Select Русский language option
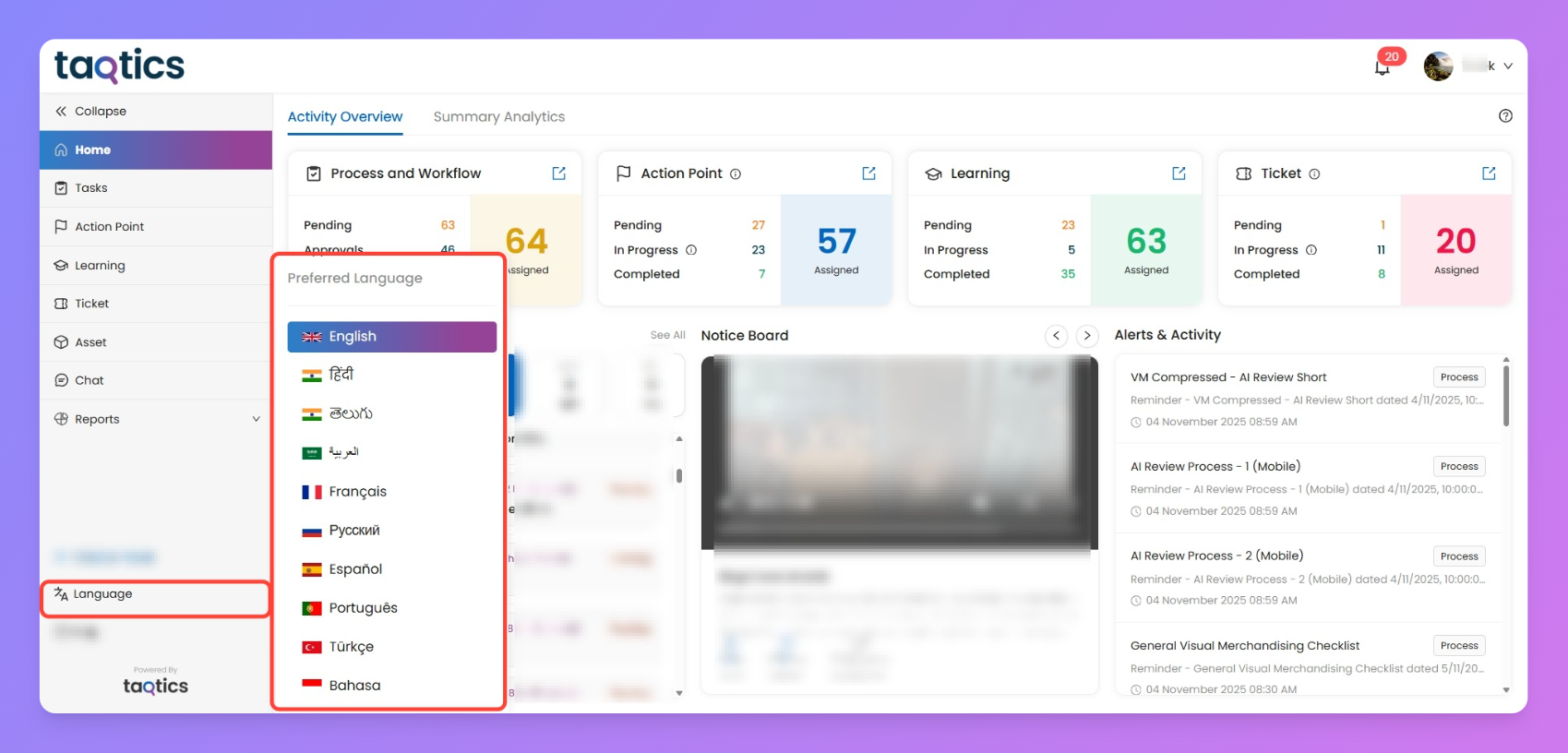 pyautogui.click(x=392, y=531)
